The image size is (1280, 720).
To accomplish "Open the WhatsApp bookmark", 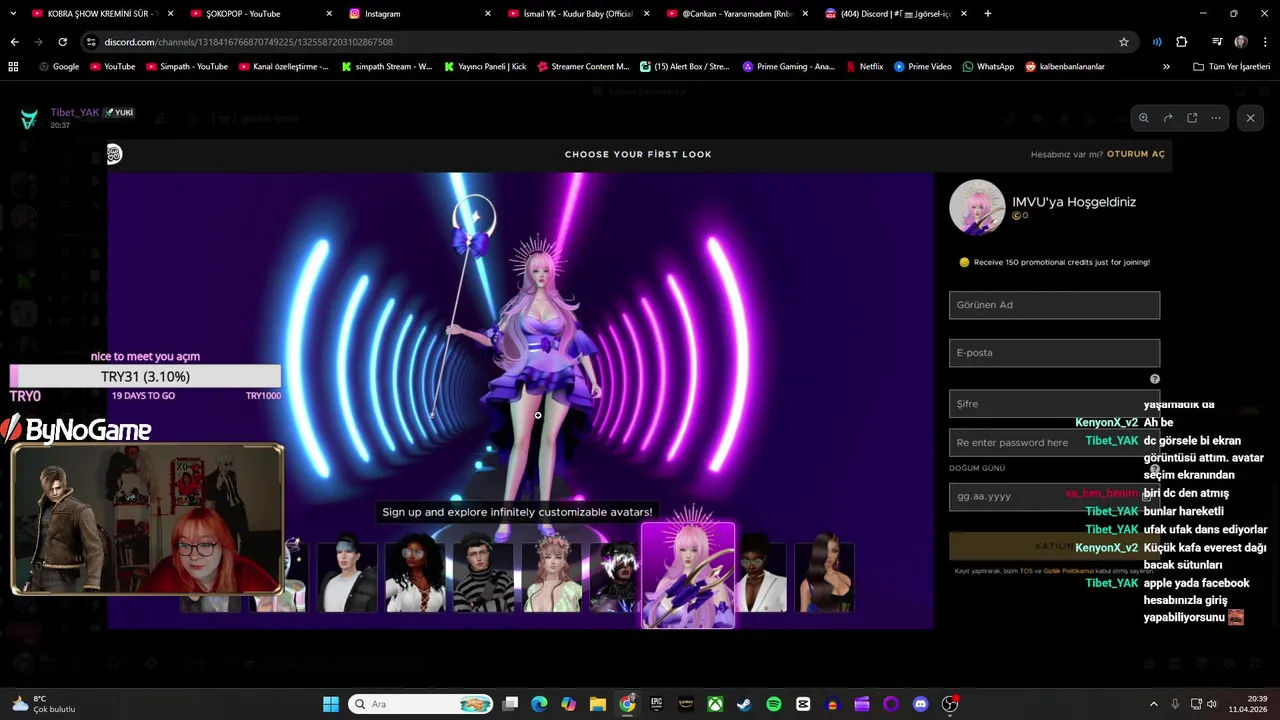I will pos(988,66).
